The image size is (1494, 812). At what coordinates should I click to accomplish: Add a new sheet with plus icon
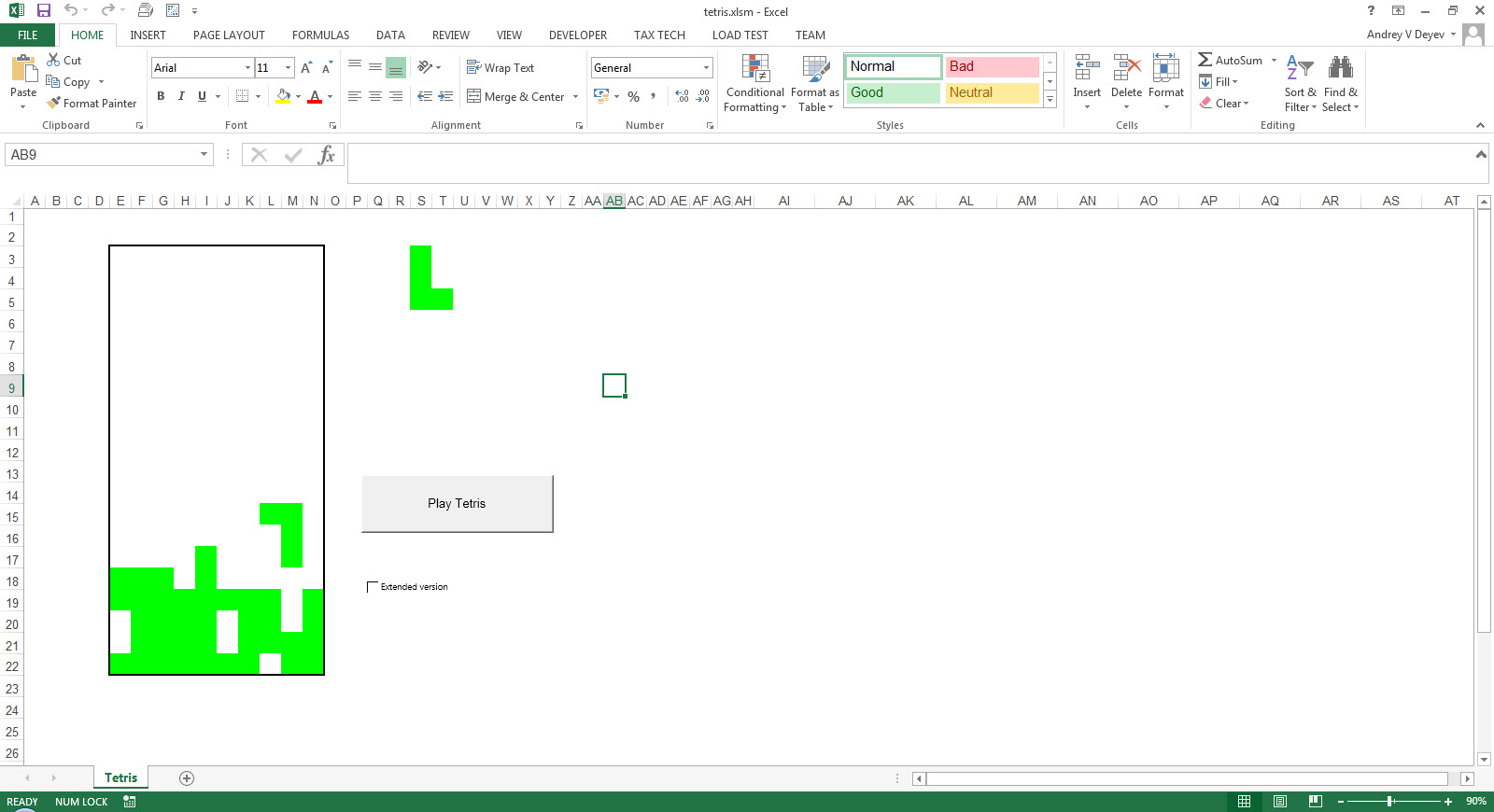click(187, 778)
